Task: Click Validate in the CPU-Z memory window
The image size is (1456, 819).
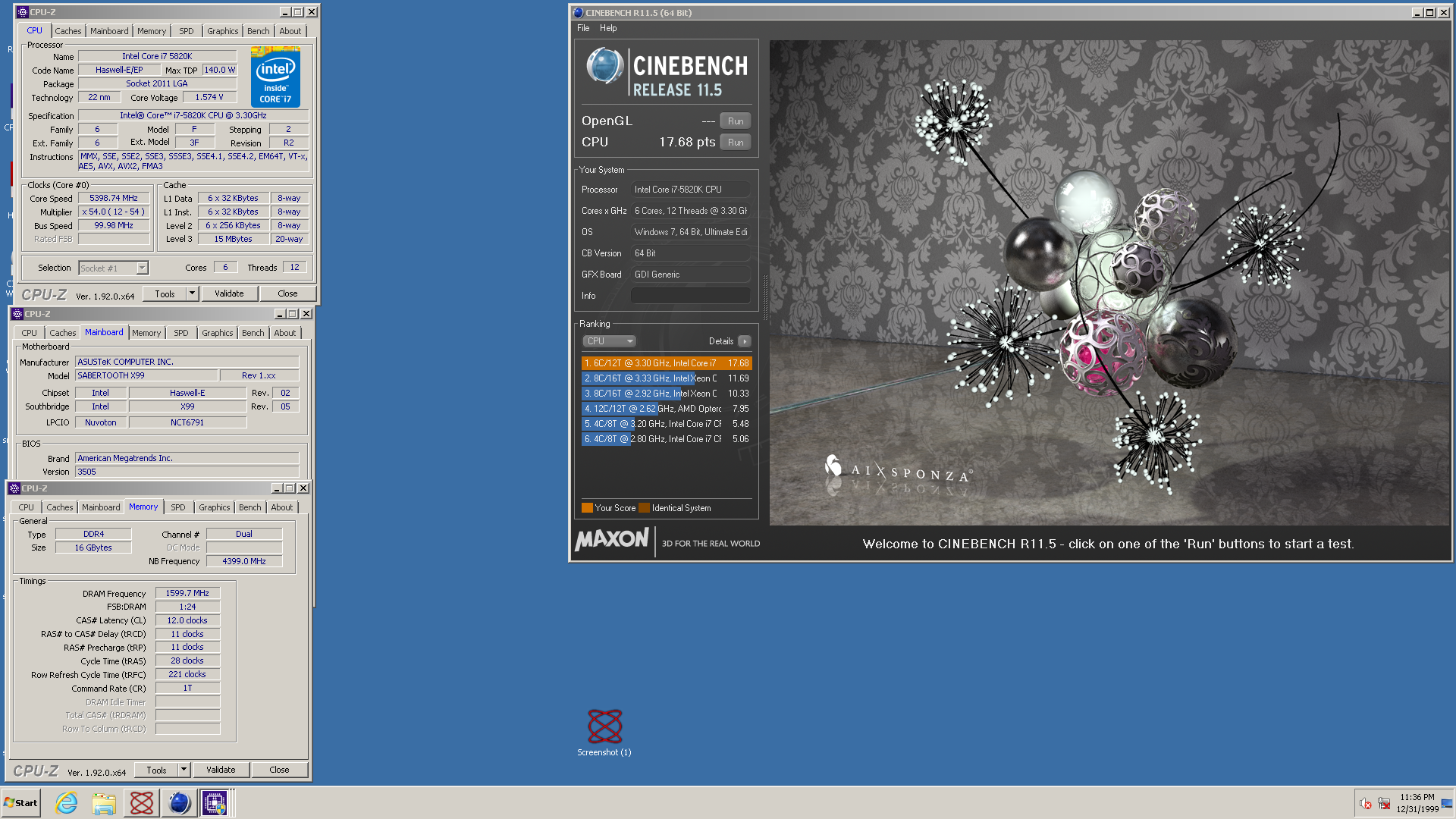Action: 221,770
